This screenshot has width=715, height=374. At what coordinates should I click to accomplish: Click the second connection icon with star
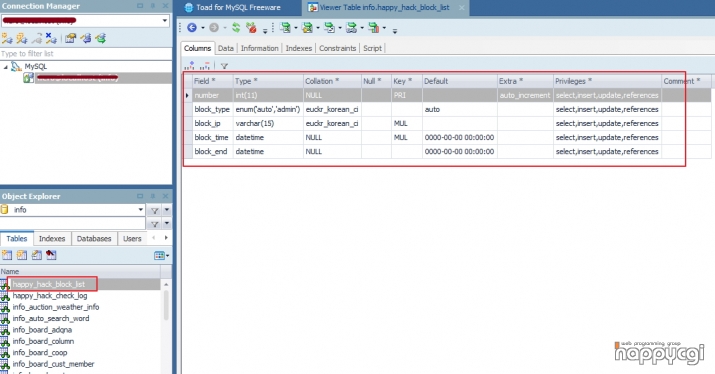click(22, 39)
